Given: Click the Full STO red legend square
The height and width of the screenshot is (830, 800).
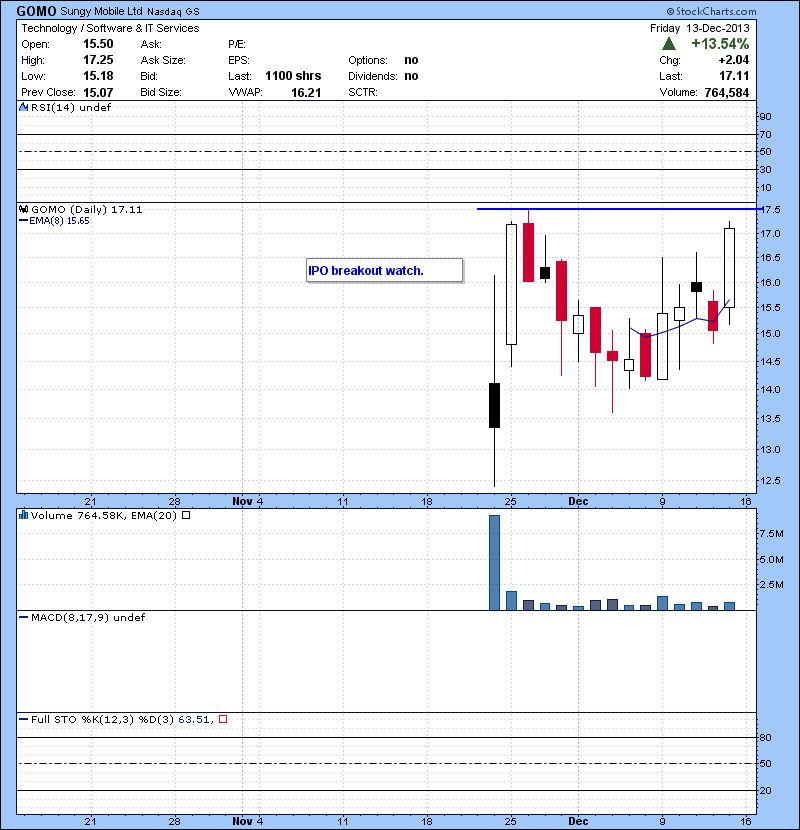Looking at the screenshot, I should pyautogui.click(x=223, y=719).
